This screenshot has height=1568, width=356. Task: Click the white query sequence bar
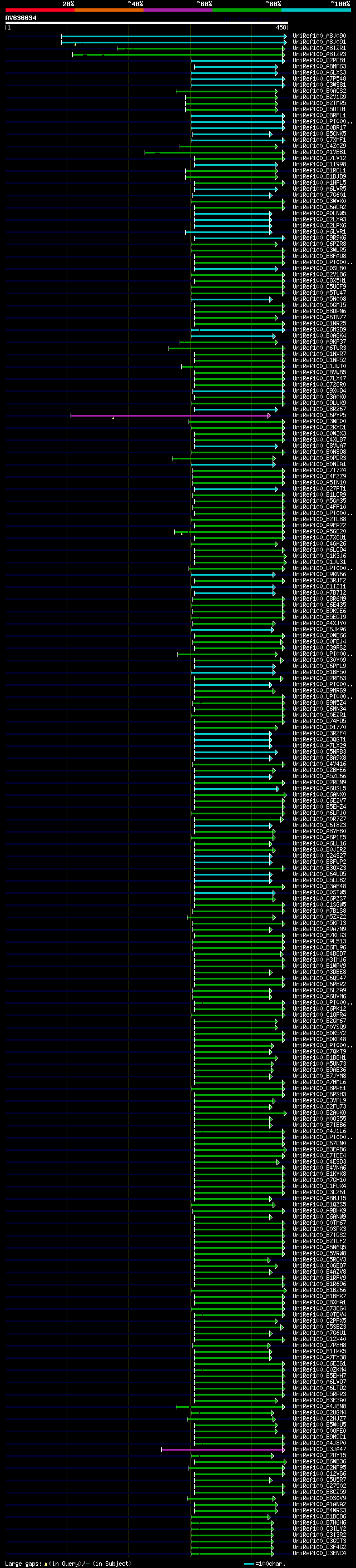pos(147,23)
